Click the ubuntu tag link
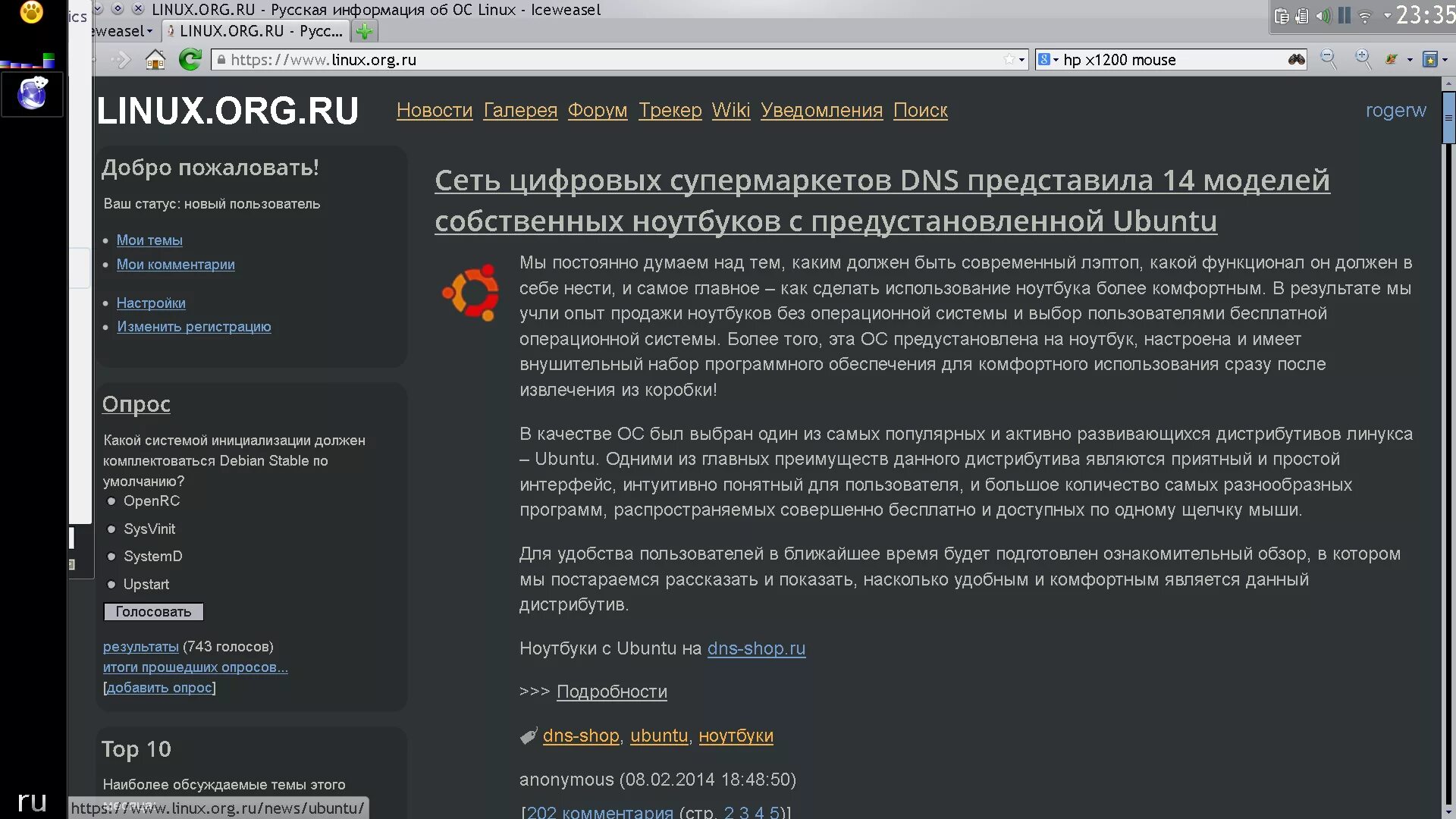Screen dimensions: 1456x819 coord(659,736)
